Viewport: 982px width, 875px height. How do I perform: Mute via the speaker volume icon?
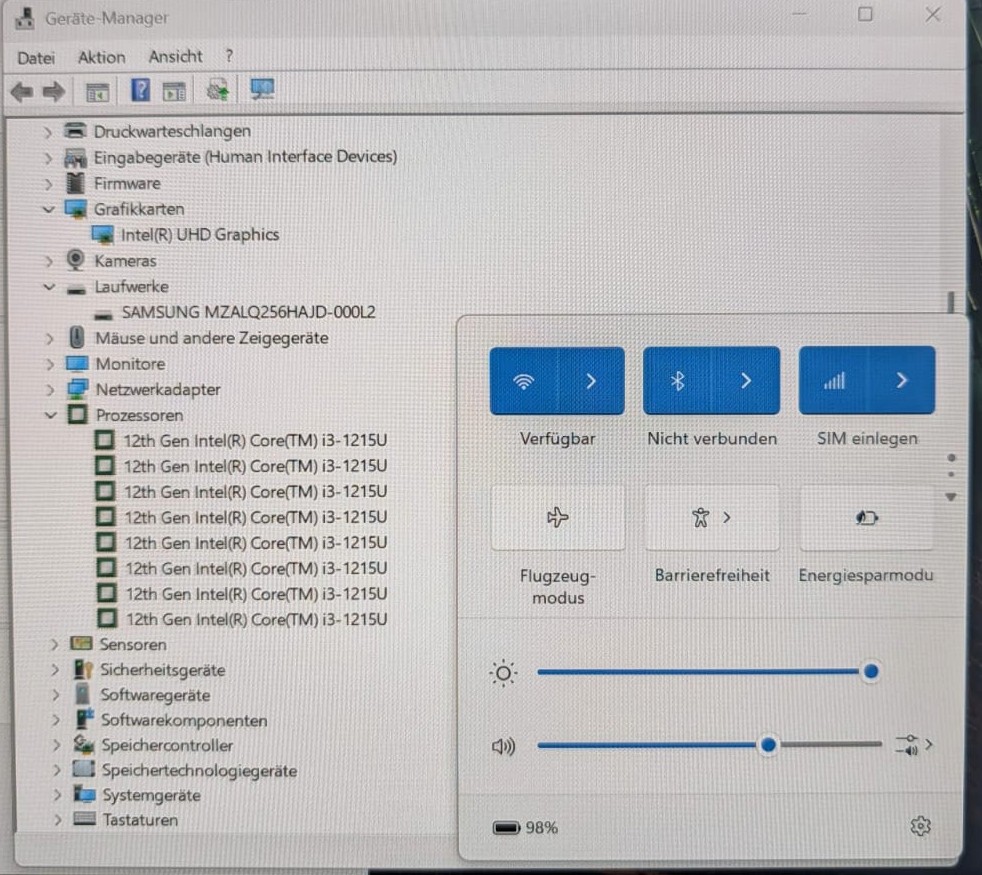(x=503, y=746)
